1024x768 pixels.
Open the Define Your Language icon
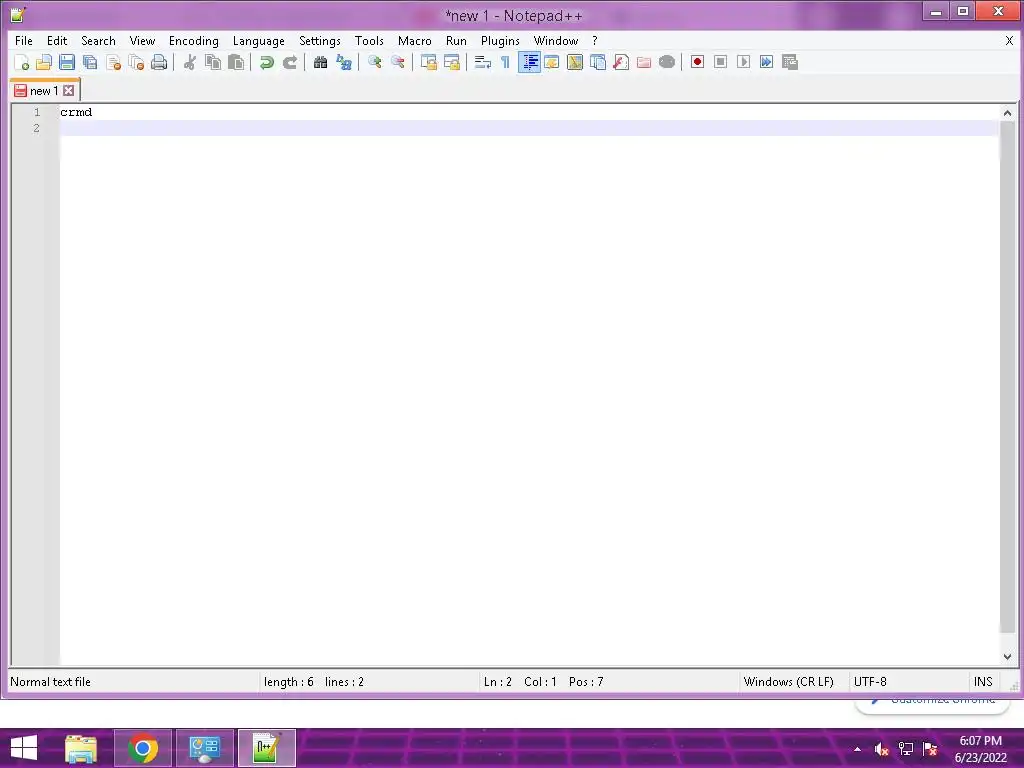click(x=552, y=62)
